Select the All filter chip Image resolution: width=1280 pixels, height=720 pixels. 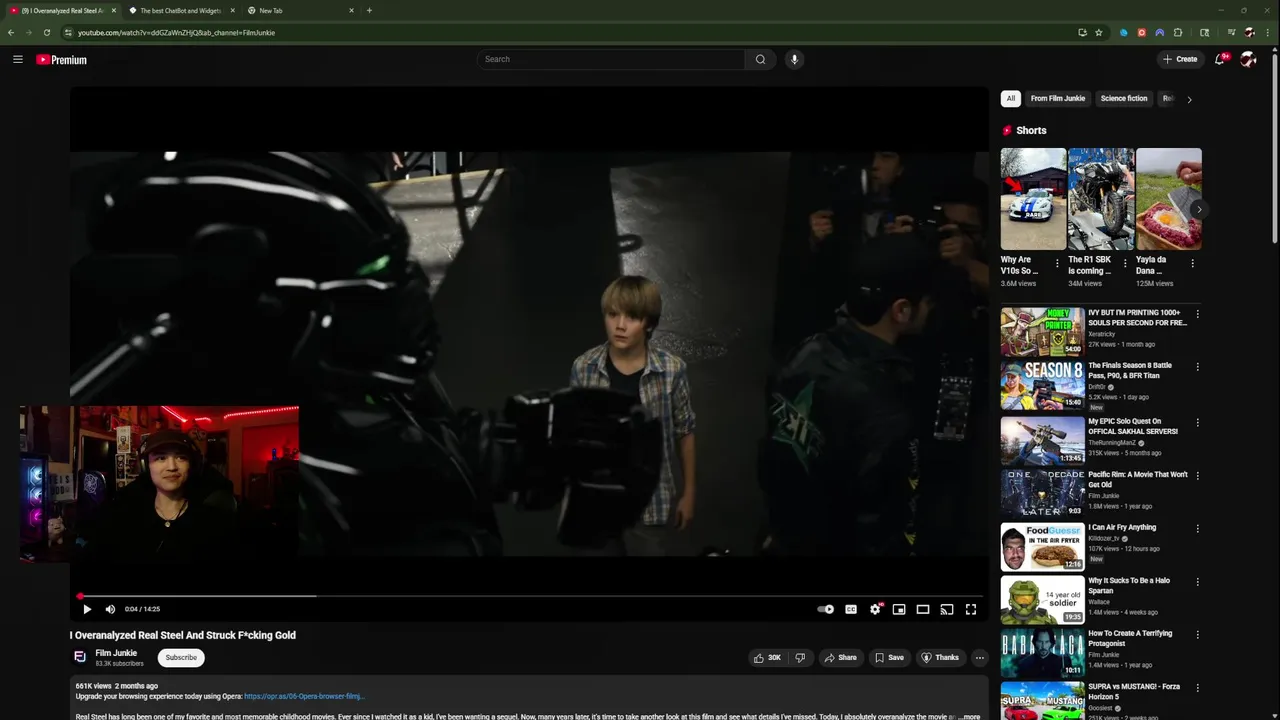pyautogui.click(x=1010, y=99)
